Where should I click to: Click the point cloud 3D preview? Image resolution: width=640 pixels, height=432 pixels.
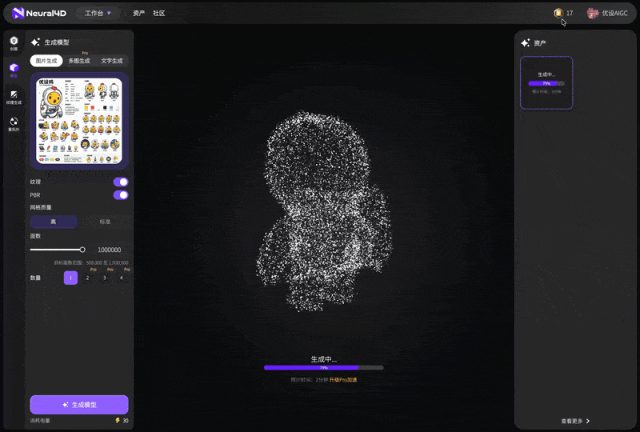pos(324,211)
